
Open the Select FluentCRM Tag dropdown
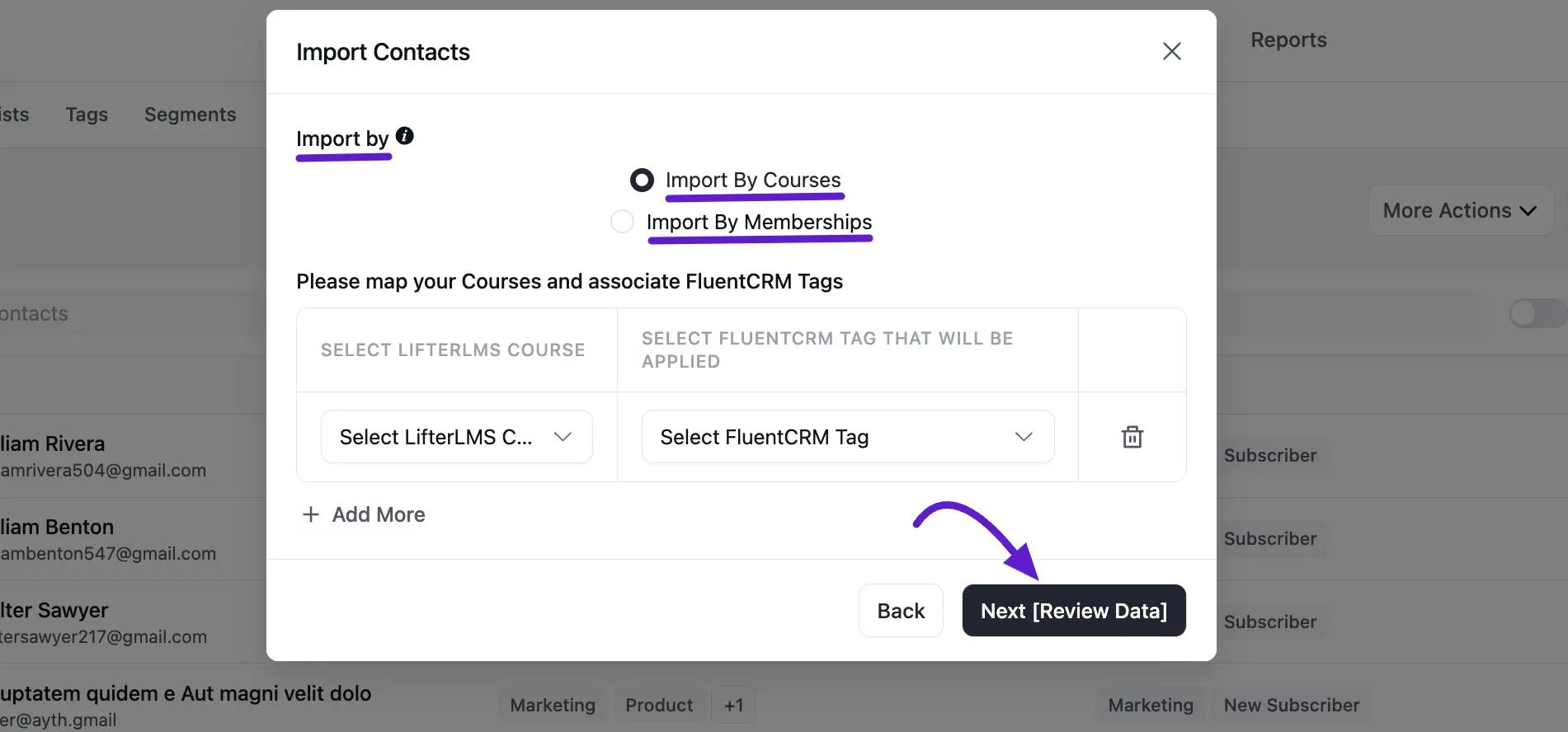pos(847,437)
